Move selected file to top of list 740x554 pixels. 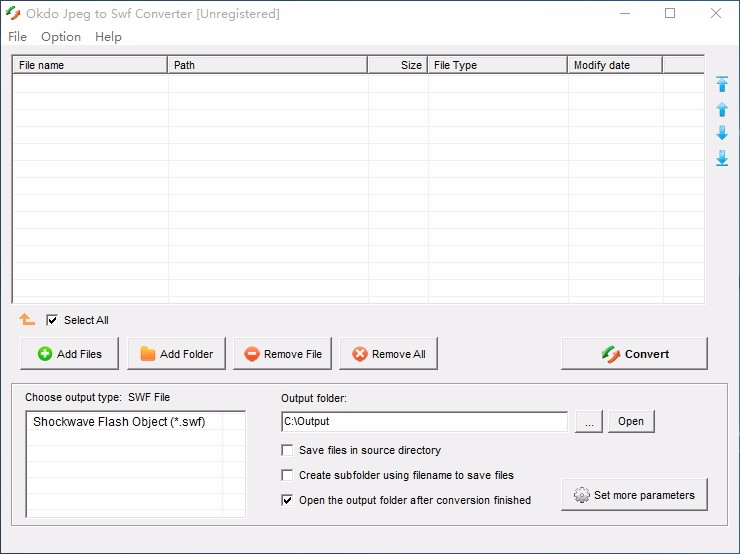tap(722, 84)
